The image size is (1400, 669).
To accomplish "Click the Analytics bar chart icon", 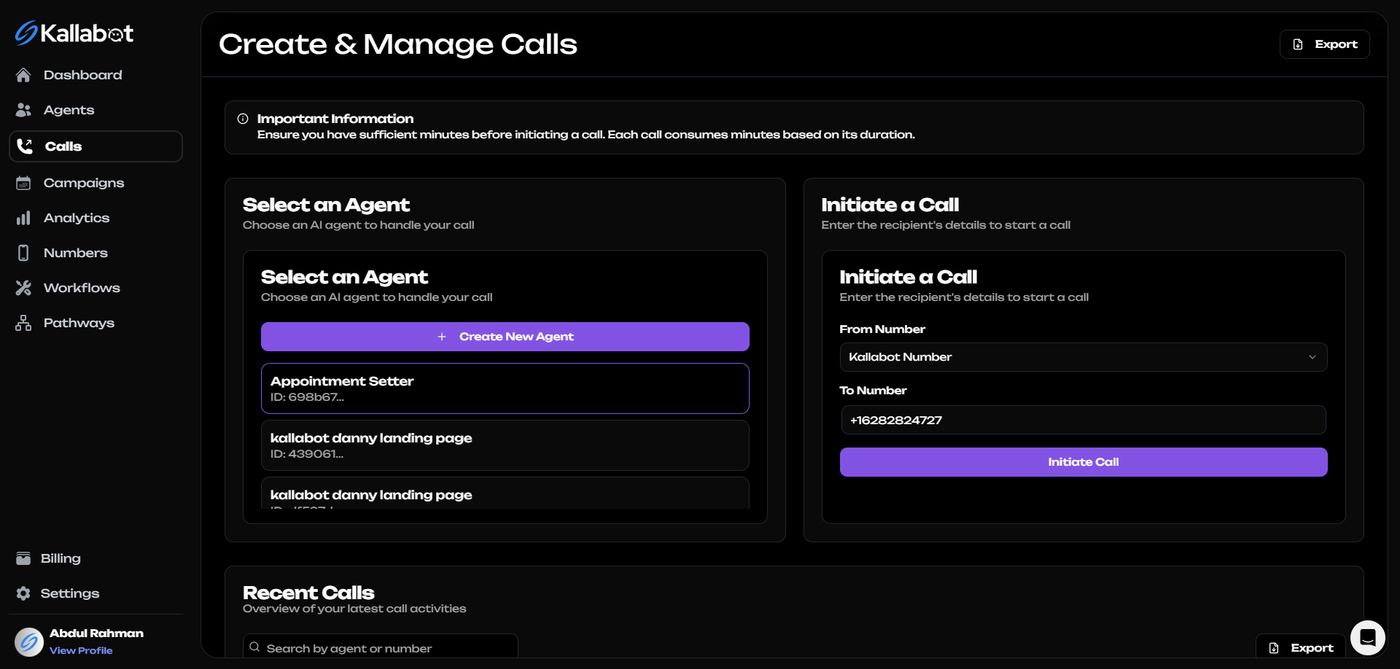I will [23, 218].
